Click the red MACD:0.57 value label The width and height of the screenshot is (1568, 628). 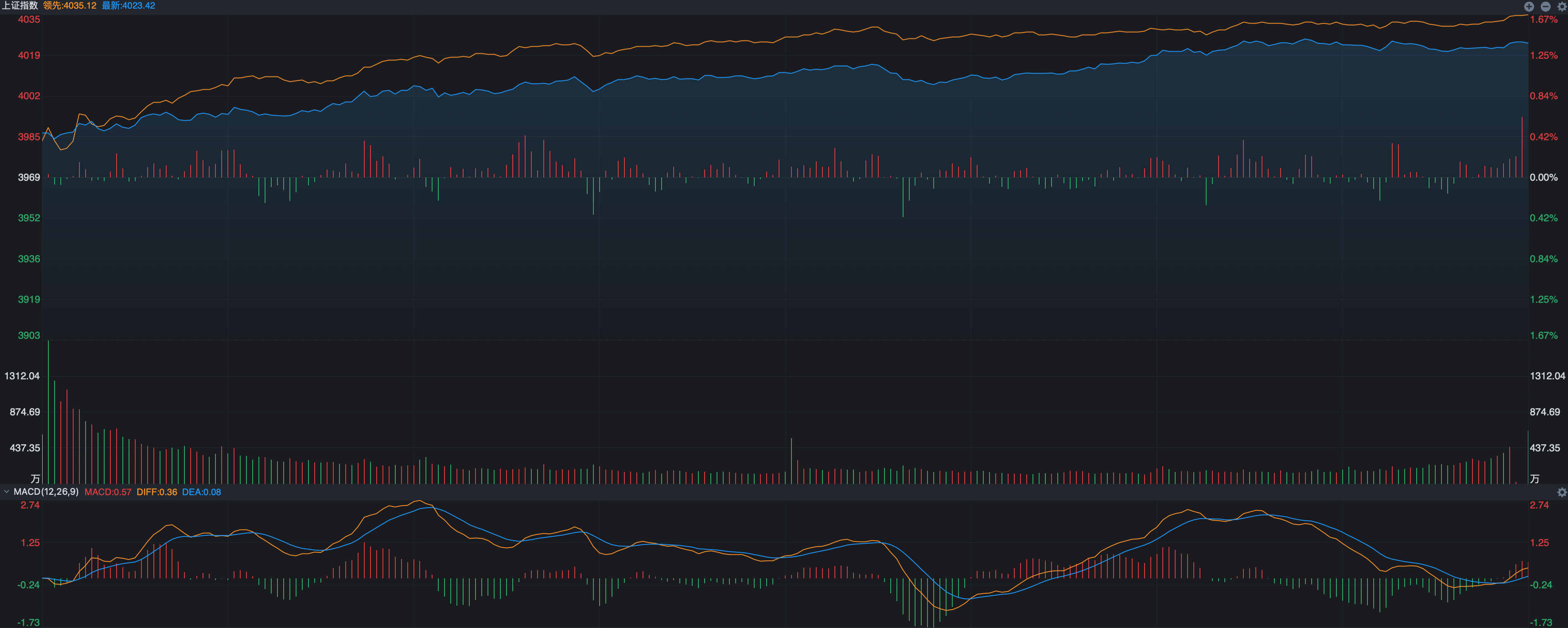click(x=108, y=492)
